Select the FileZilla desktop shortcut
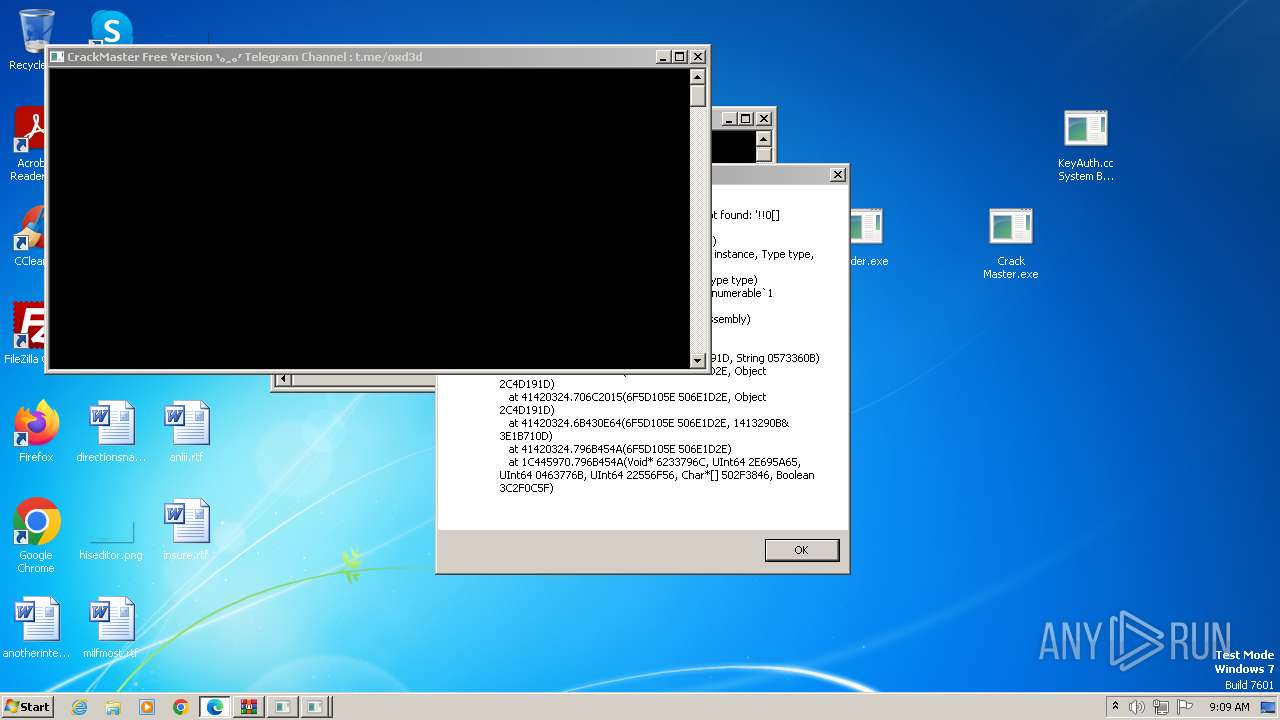The image size is (1280, 720). pyautogui.click(x=25, y=334)
